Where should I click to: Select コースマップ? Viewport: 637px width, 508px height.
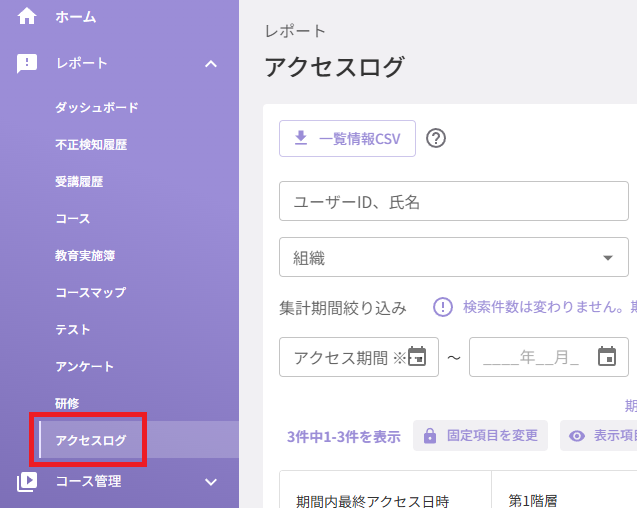click(91, 293)
